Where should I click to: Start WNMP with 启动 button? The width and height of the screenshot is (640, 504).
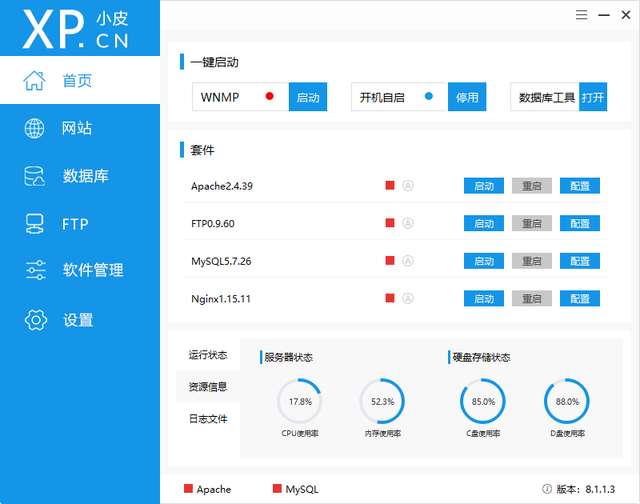tap(308, 97)
